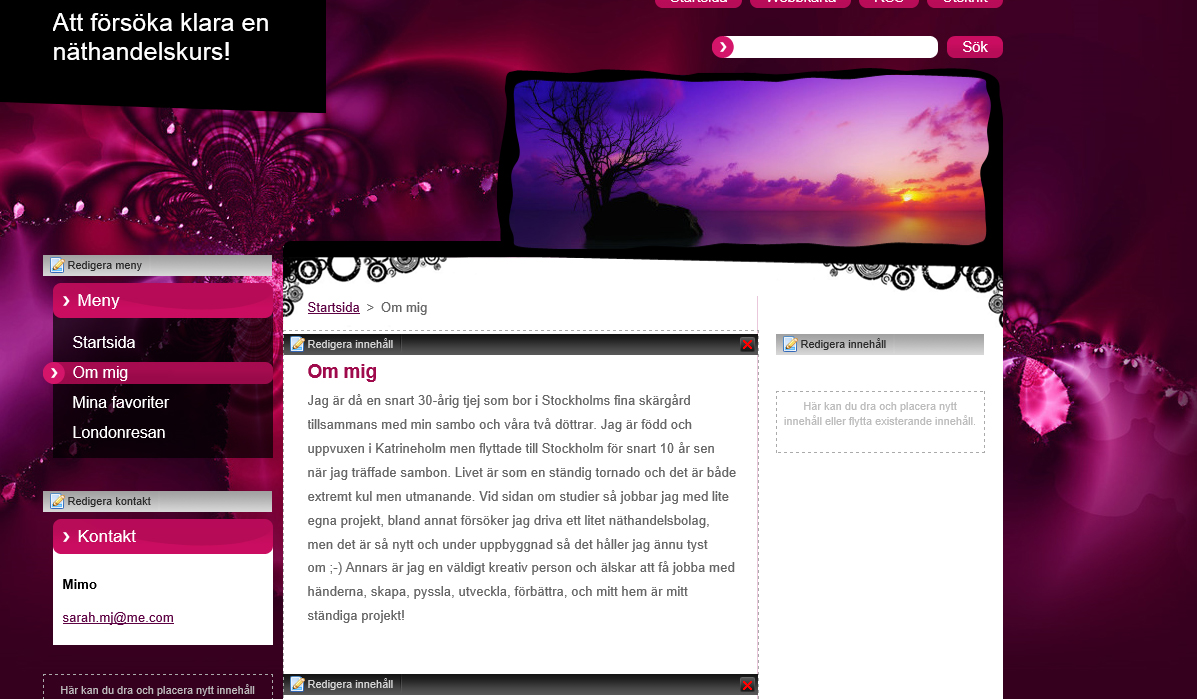Screen dimensions: 1197x699
Task: Click chevron icon beside Meny heading
Action: (66, 301)
